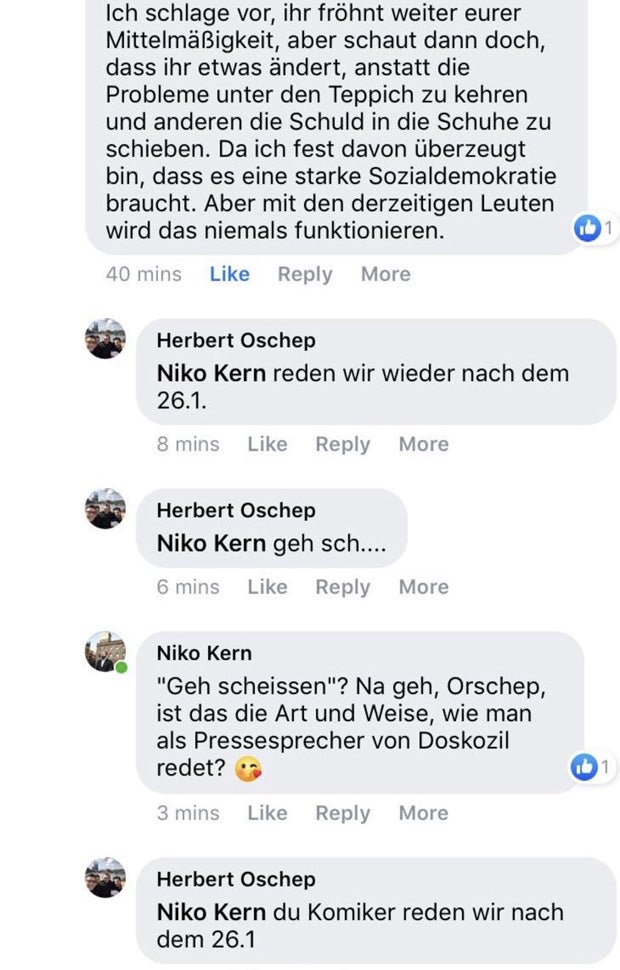
Task: Click the like count icon on the top comment
Action: tap(585, 228)
